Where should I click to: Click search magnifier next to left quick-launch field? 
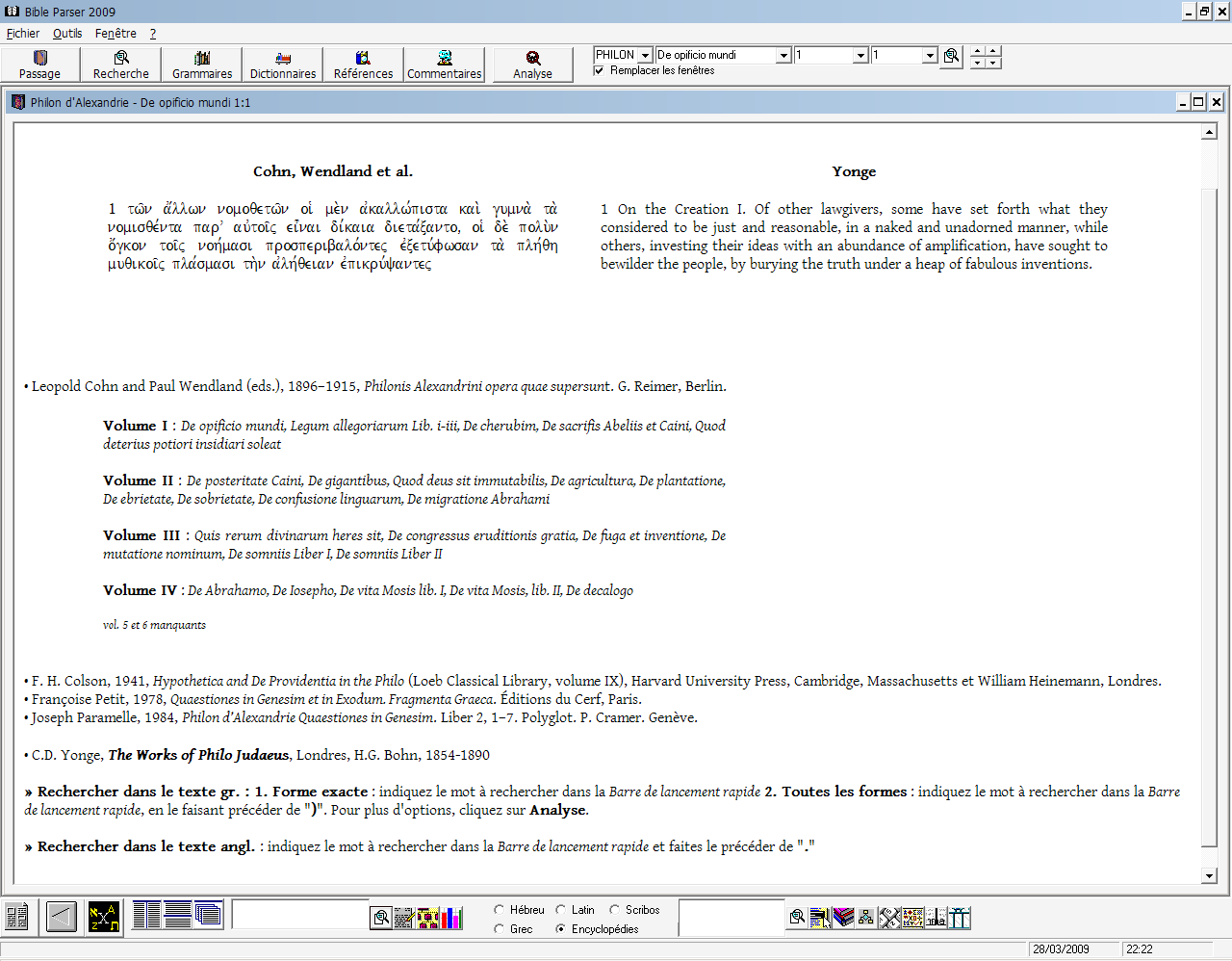point(381,918)
